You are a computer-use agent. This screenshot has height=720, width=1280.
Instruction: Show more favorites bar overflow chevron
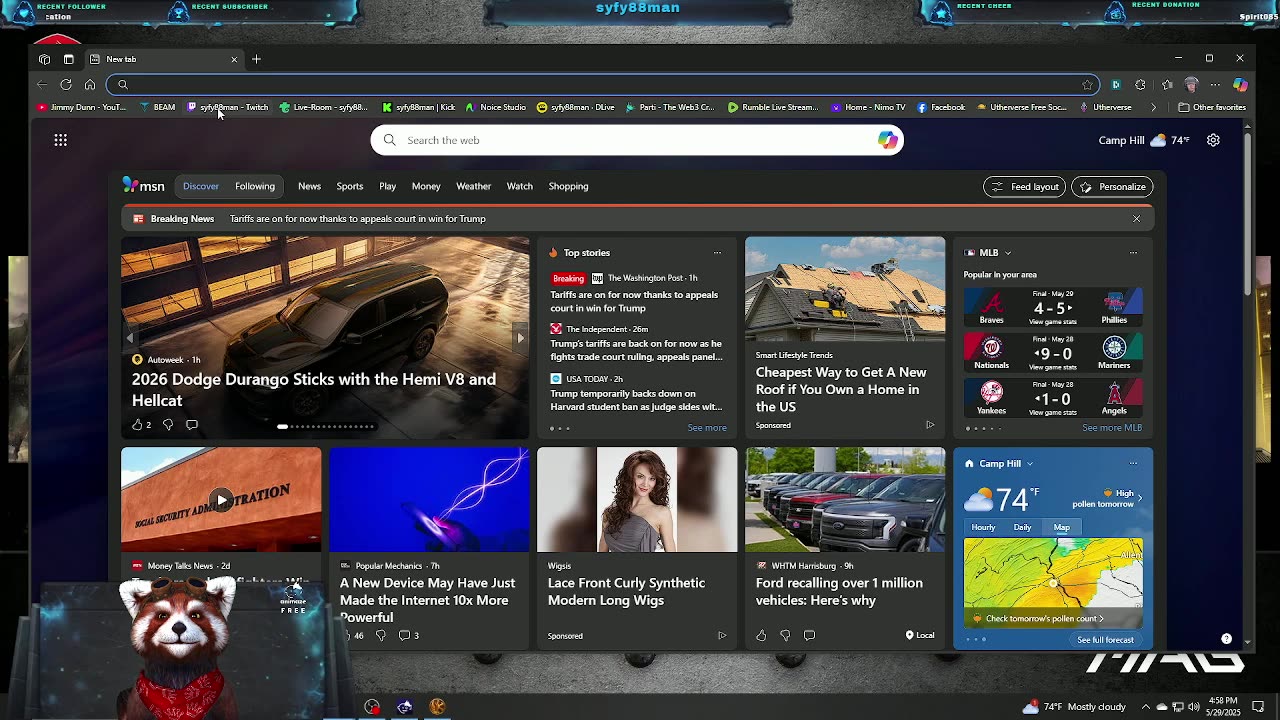(x=1153, y=107)
